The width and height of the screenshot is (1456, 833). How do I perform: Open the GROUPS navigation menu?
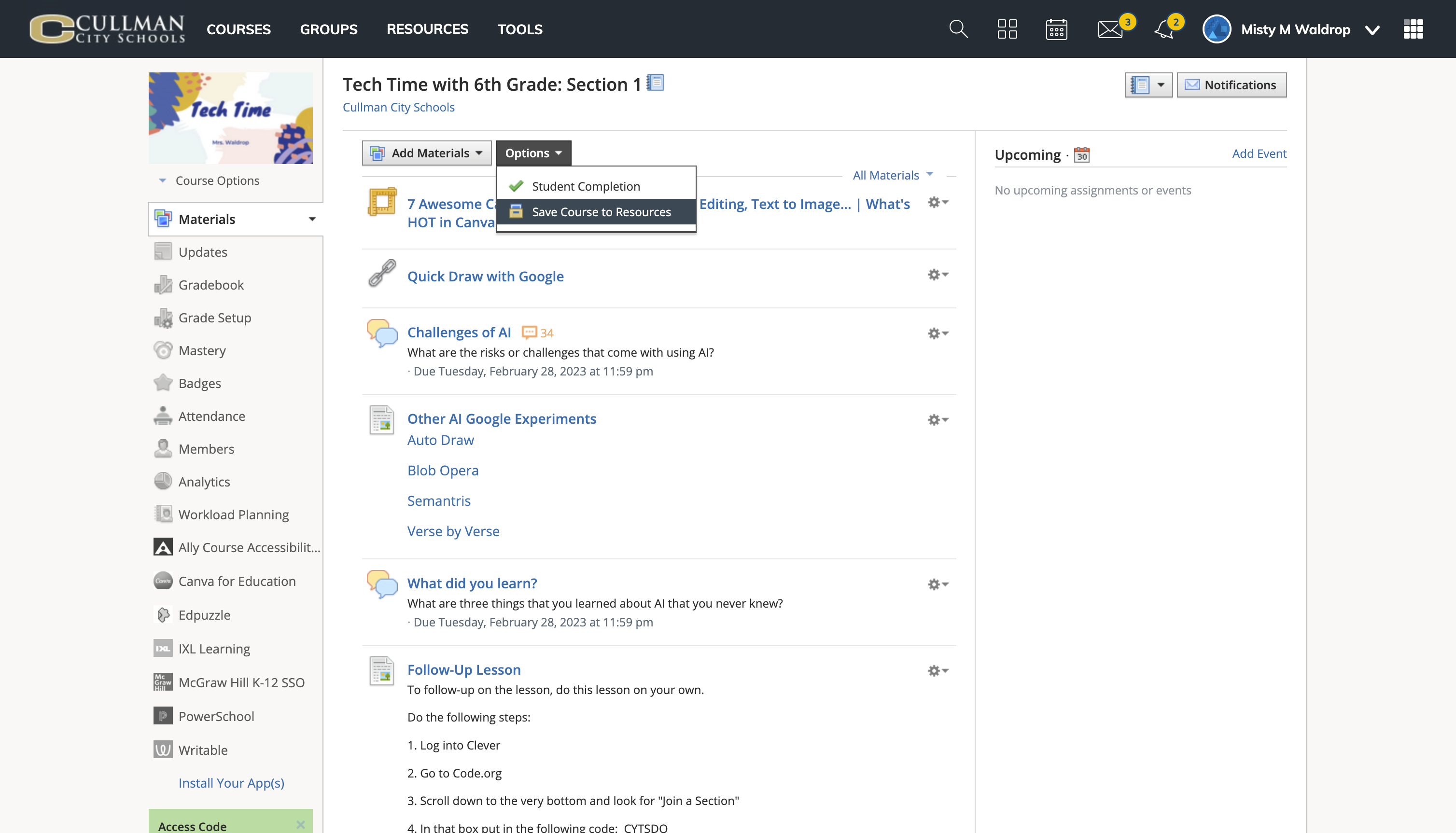click(328, 29)
